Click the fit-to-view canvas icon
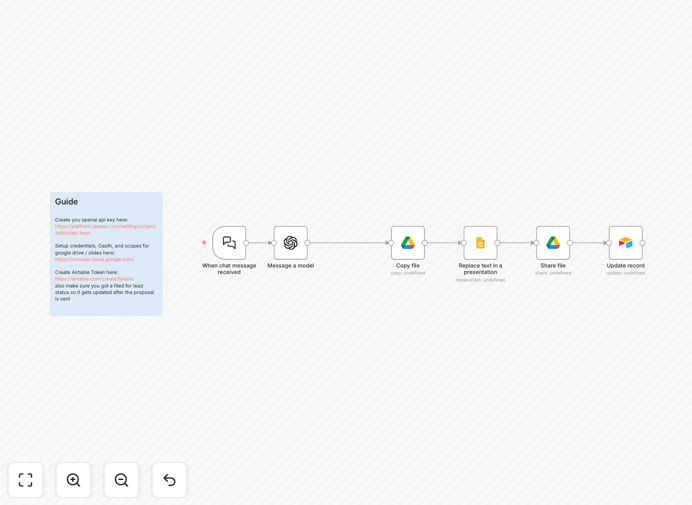This screenshot has width=692, height=505. [26, 480]
